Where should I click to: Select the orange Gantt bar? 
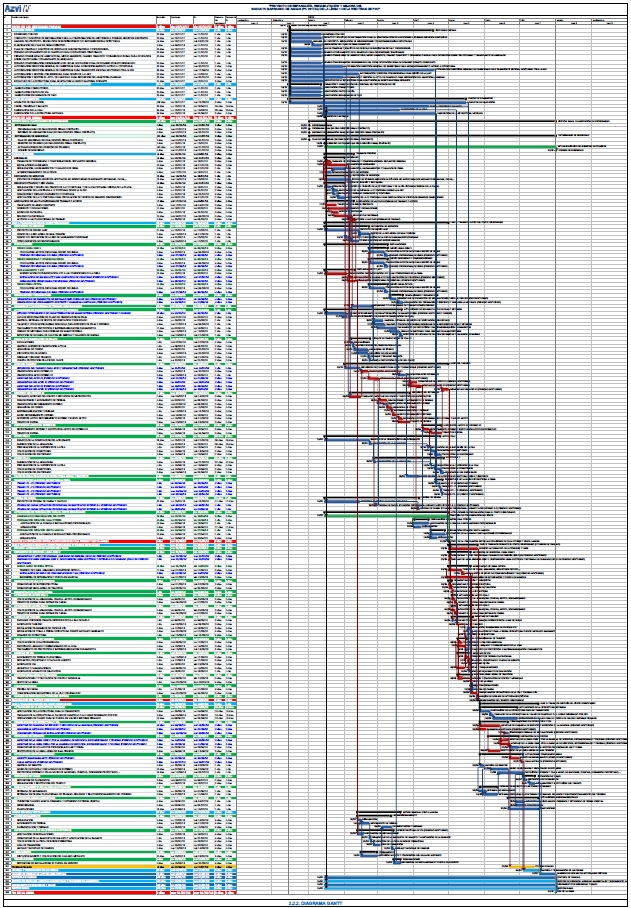(523, 866)
